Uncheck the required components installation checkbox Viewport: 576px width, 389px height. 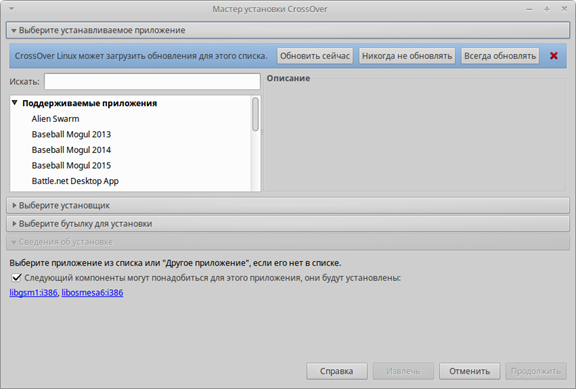tap(16, 278)
